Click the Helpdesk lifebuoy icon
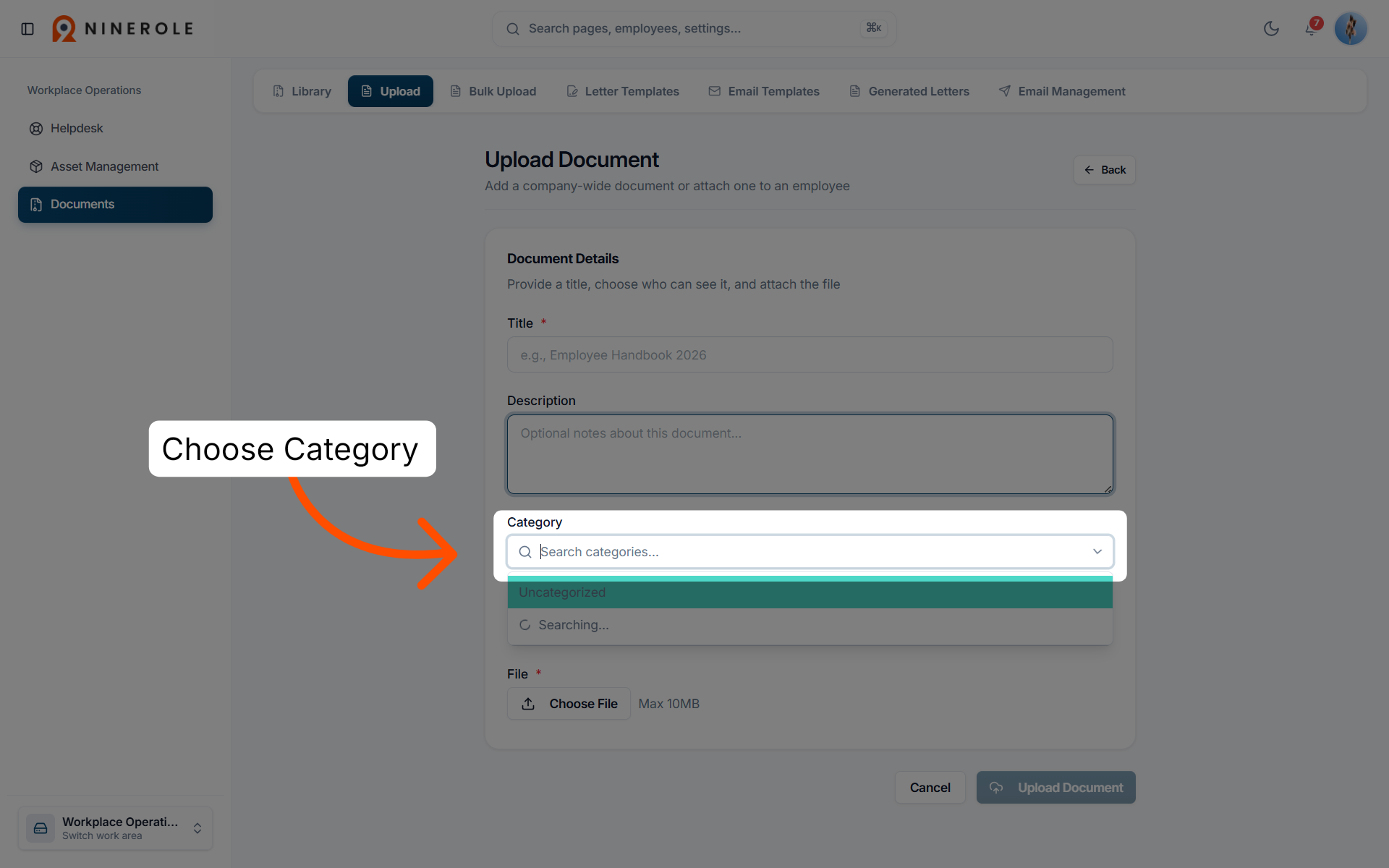Viewport: 1389px width, 868px height. (x=36, y=129)
